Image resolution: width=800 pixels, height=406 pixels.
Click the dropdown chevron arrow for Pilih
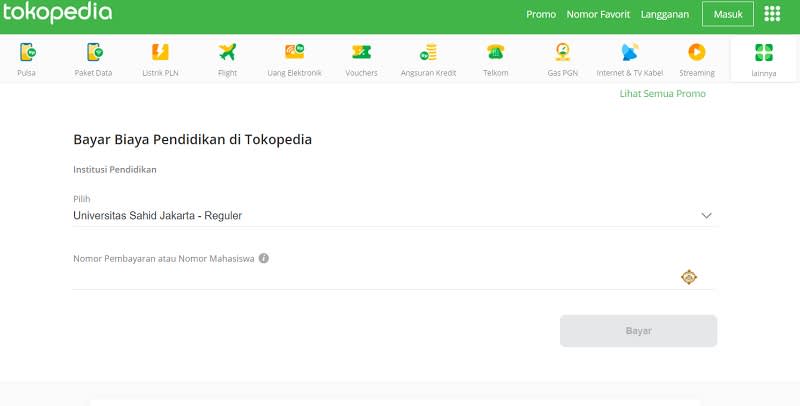click(706, 215)
